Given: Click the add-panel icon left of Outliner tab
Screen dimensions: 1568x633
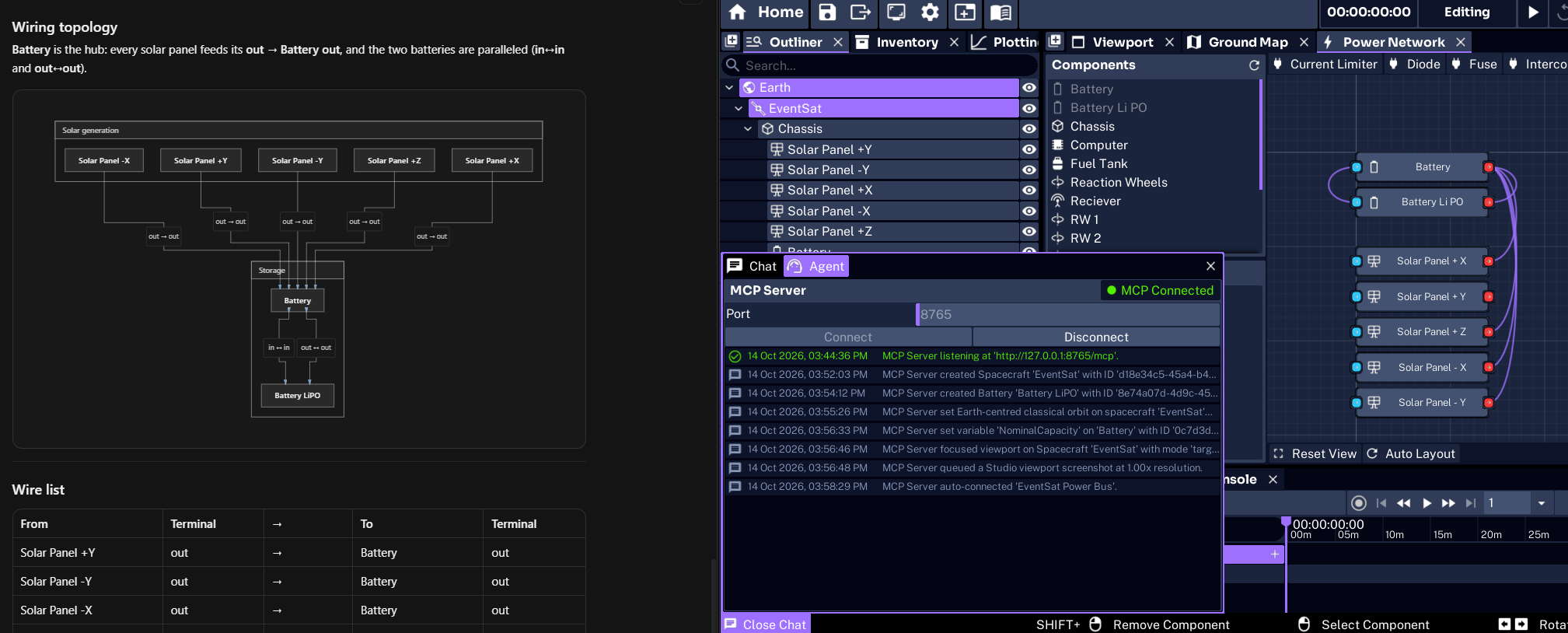Looking at the screenshot, I should (x=731, y=41).
